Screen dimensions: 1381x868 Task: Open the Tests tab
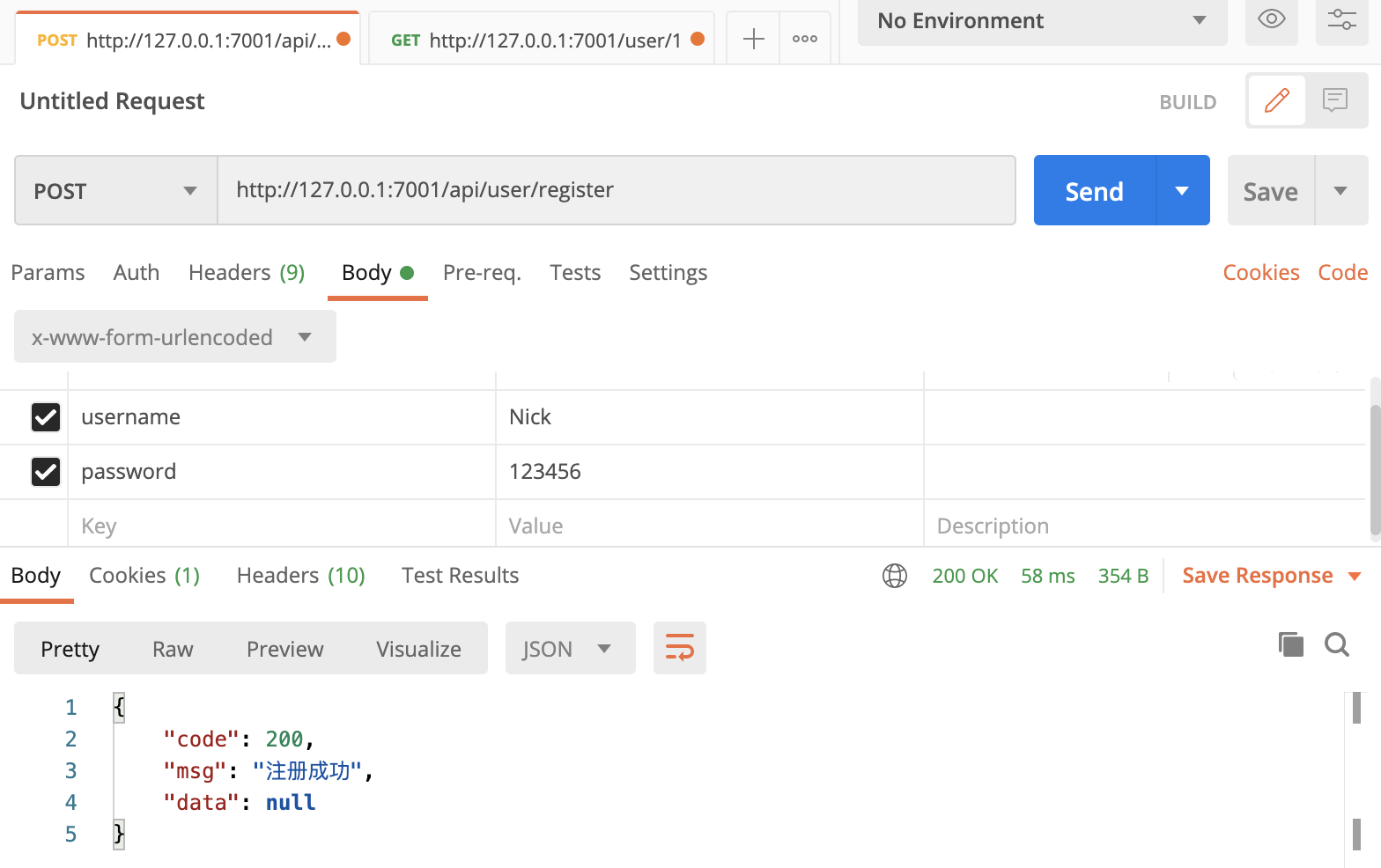point(575,273)
